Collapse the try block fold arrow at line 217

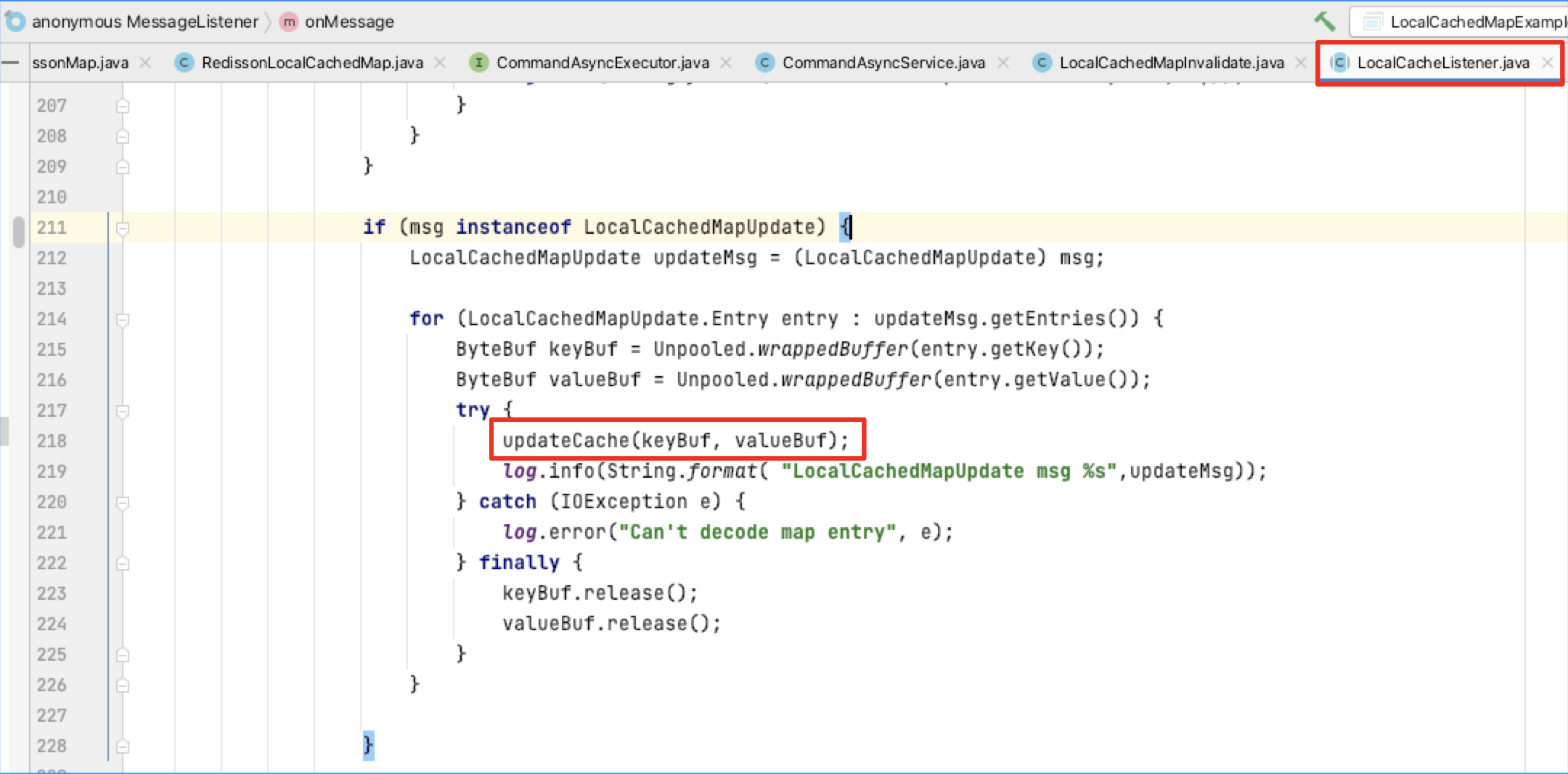click(122, 410)
